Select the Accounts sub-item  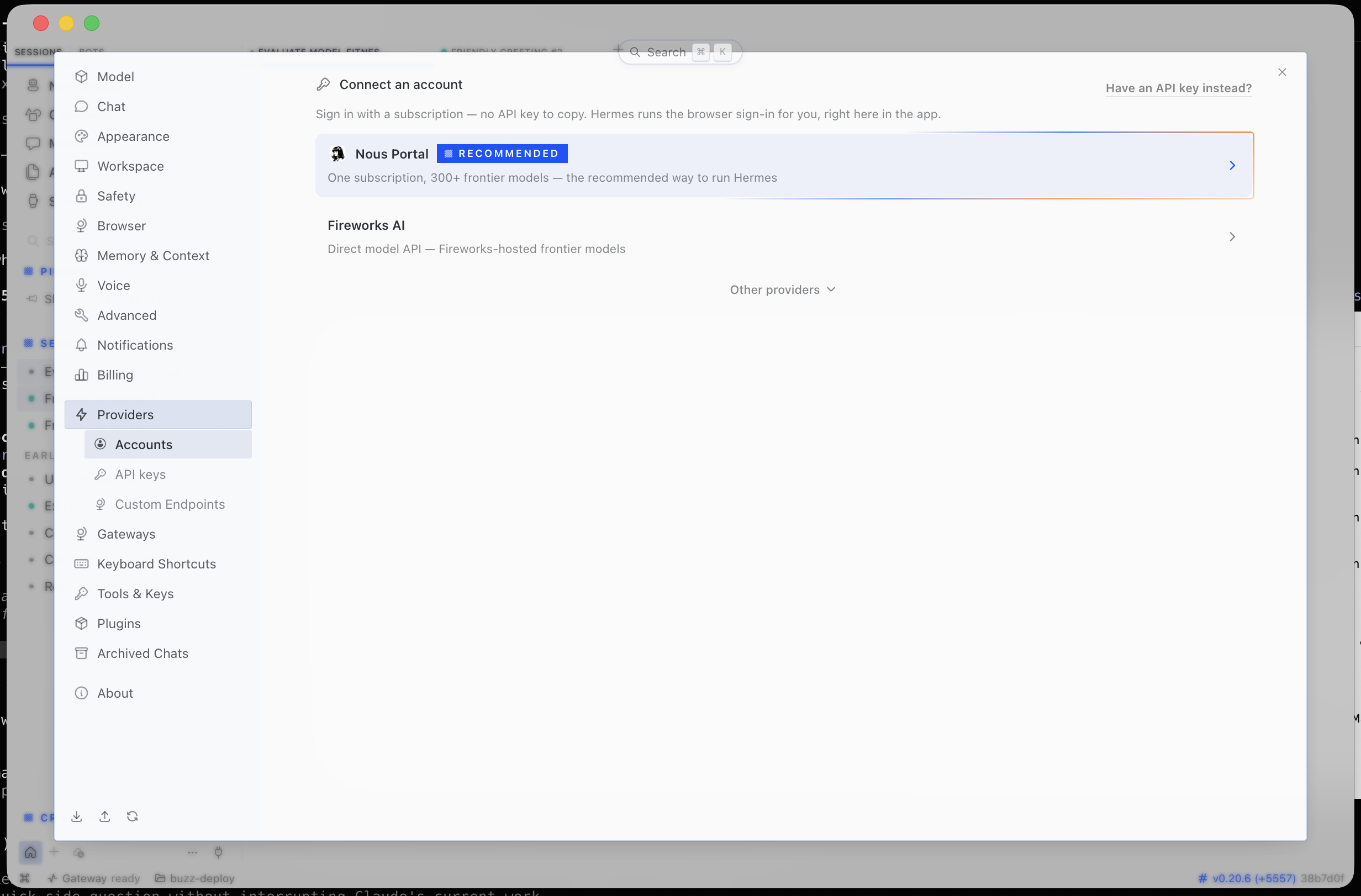[167, 444]
